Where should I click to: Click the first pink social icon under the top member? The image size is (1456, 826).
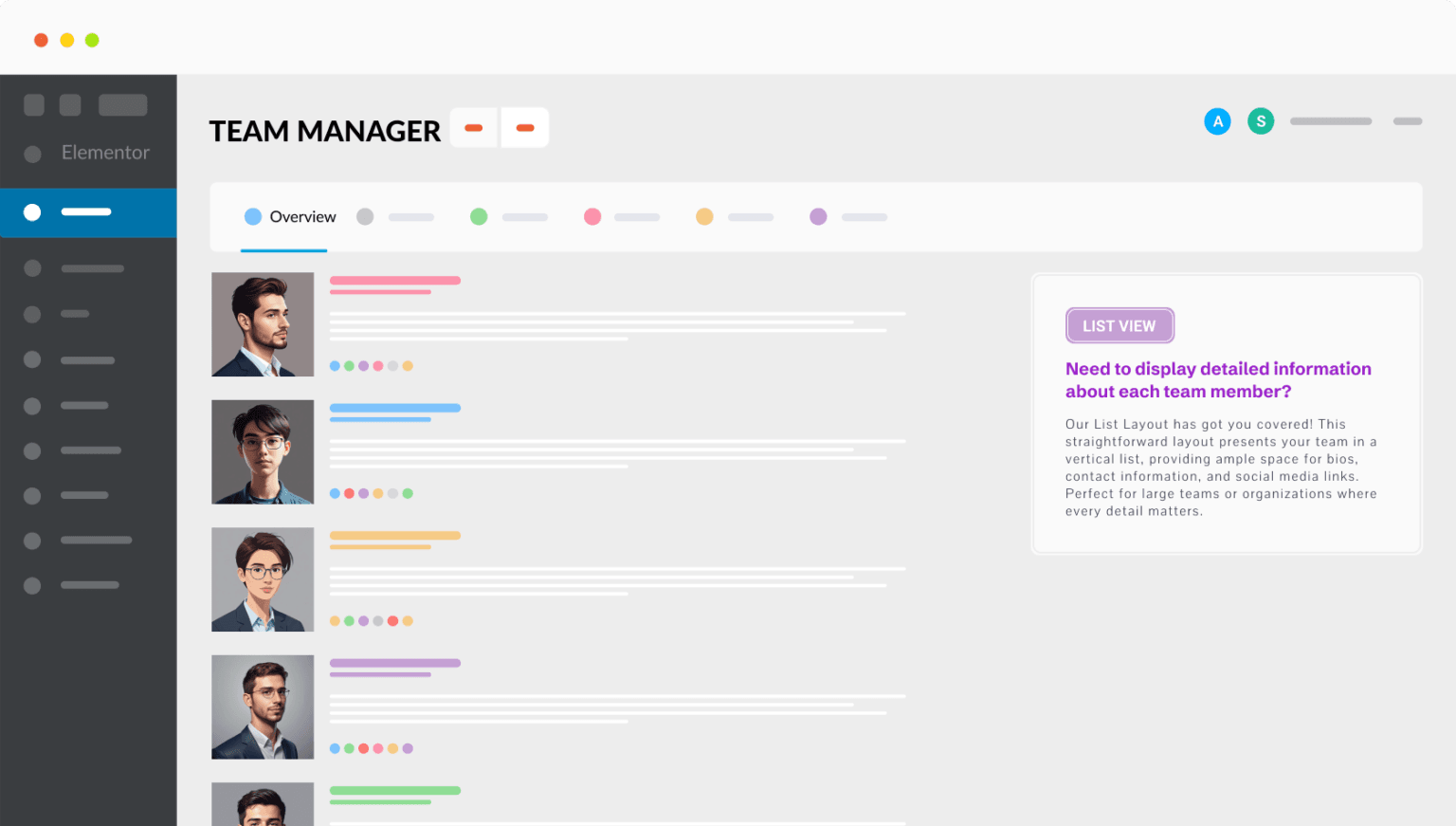click(x=378, y=364)
